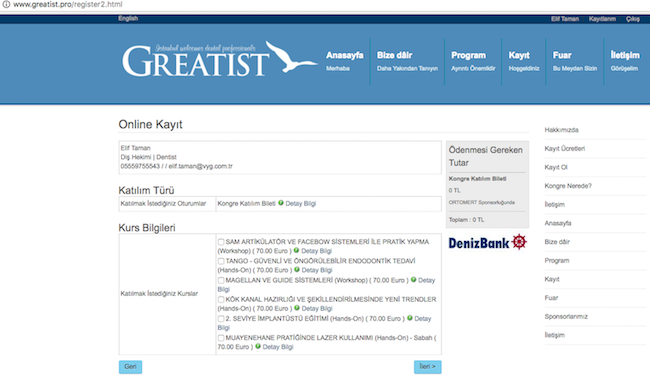Check the KÖK KANAL HAZIRLIĞI course
Viewport: 650px width, 387px height.
pos(221,300)
